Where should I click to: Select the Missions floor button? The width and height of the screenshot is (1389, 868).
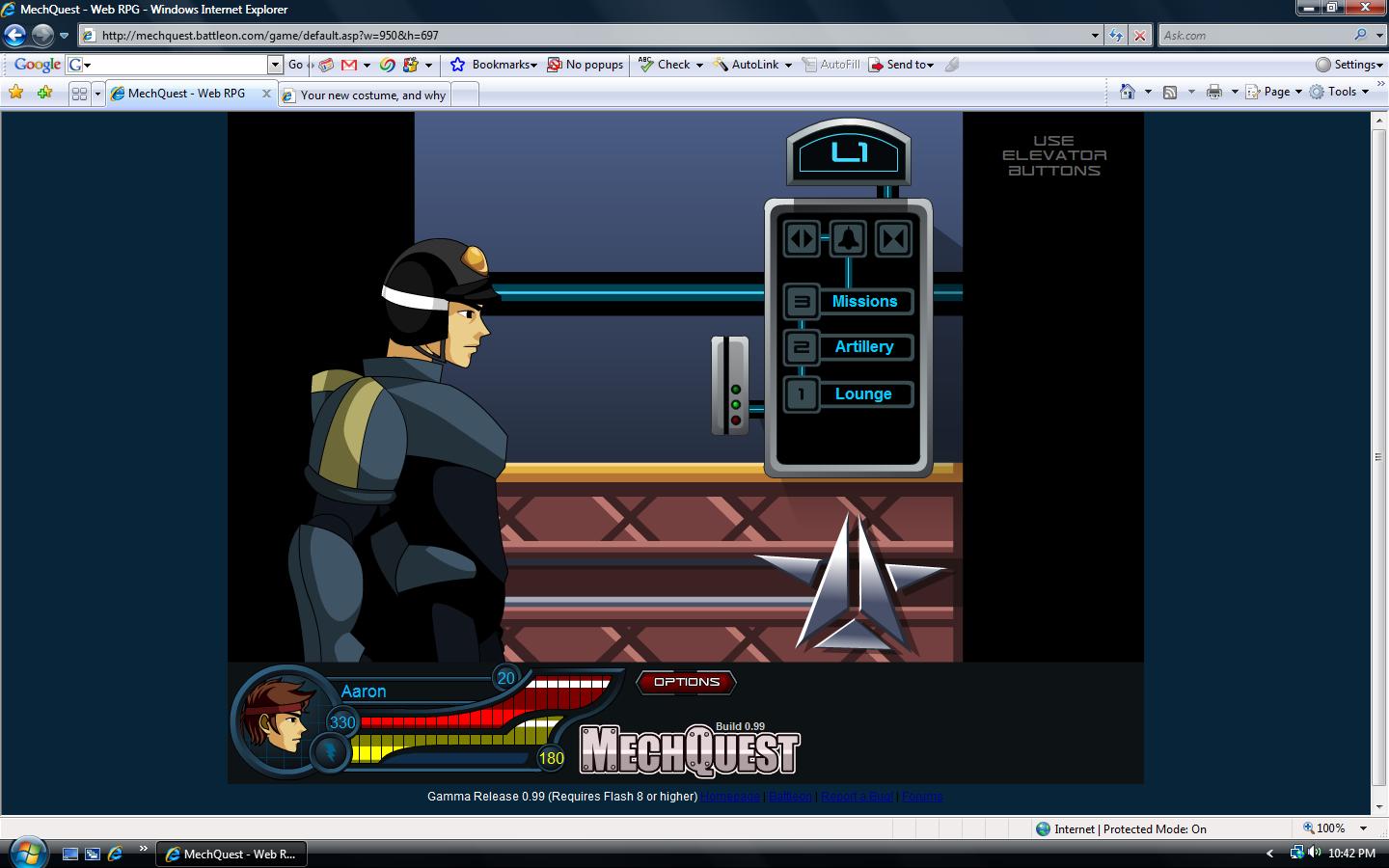click(x=849, y=302)
